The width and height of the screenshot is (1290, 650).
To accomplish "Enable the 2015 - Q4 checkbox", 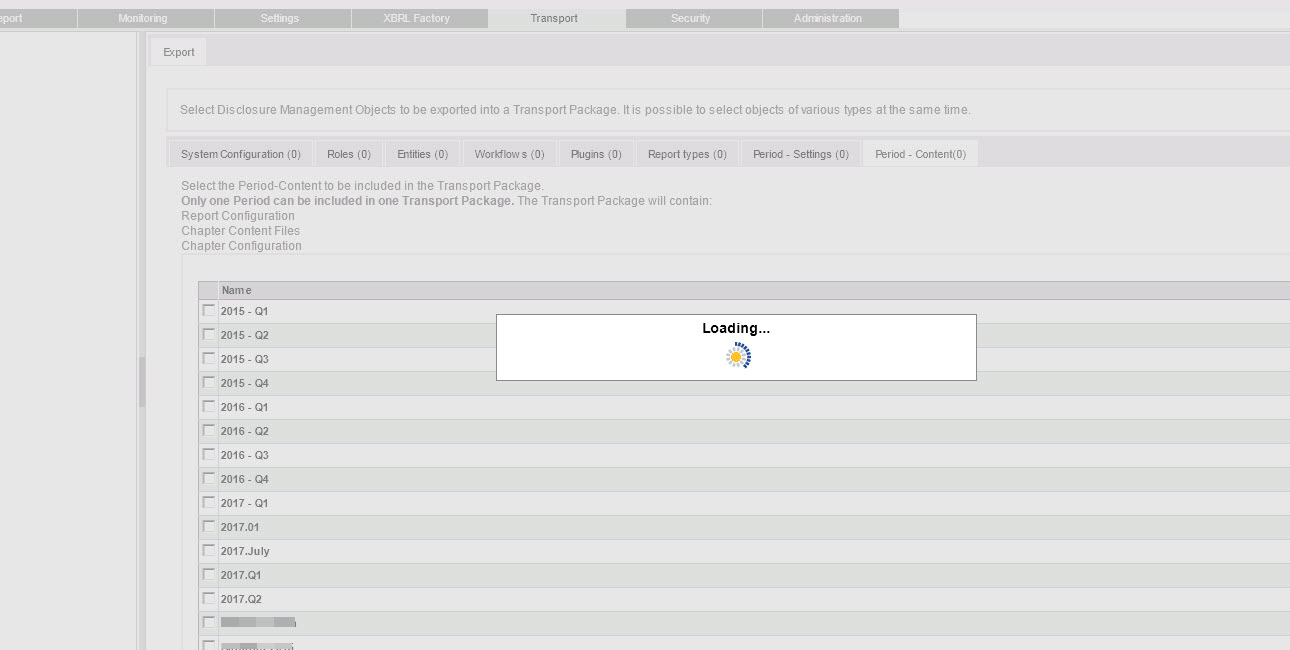I will point(208,382).
